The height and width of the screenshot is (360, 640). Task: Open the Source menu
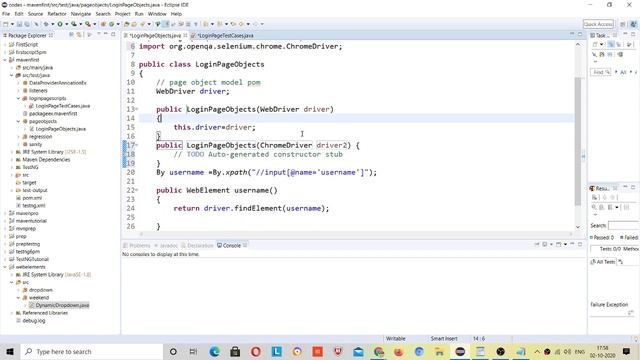tap(35, 14)
